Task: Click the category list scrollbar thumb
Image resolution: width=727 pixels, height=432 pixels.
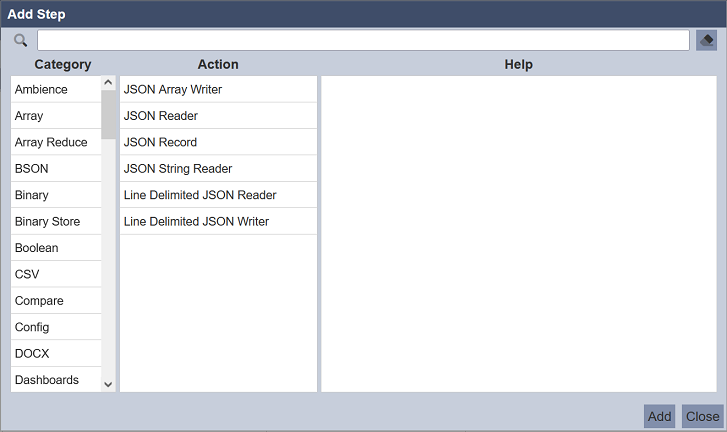Action: (x=108, y=114)
